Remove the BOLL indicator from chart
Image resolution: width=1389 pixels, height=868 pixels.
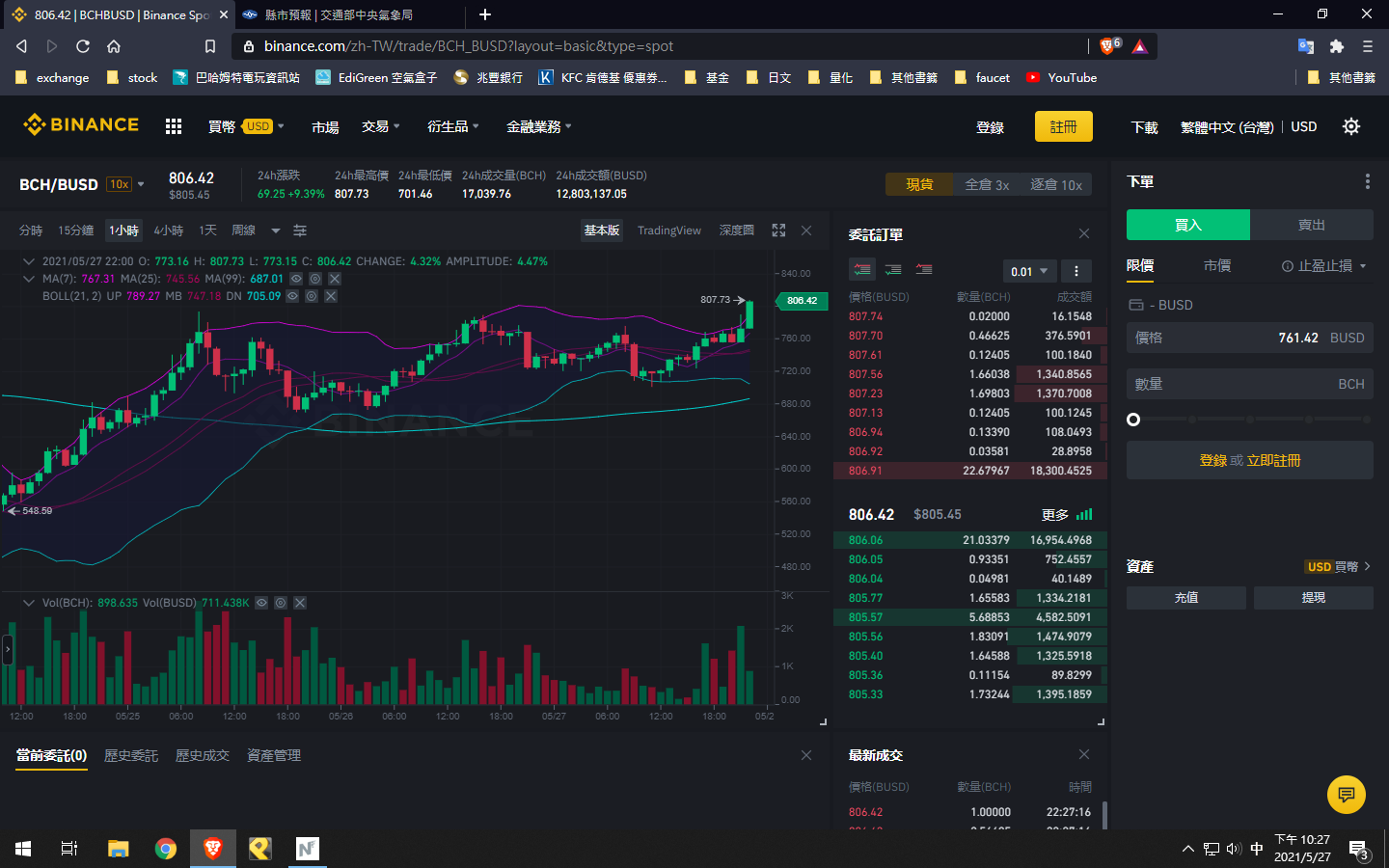(331, 296)
